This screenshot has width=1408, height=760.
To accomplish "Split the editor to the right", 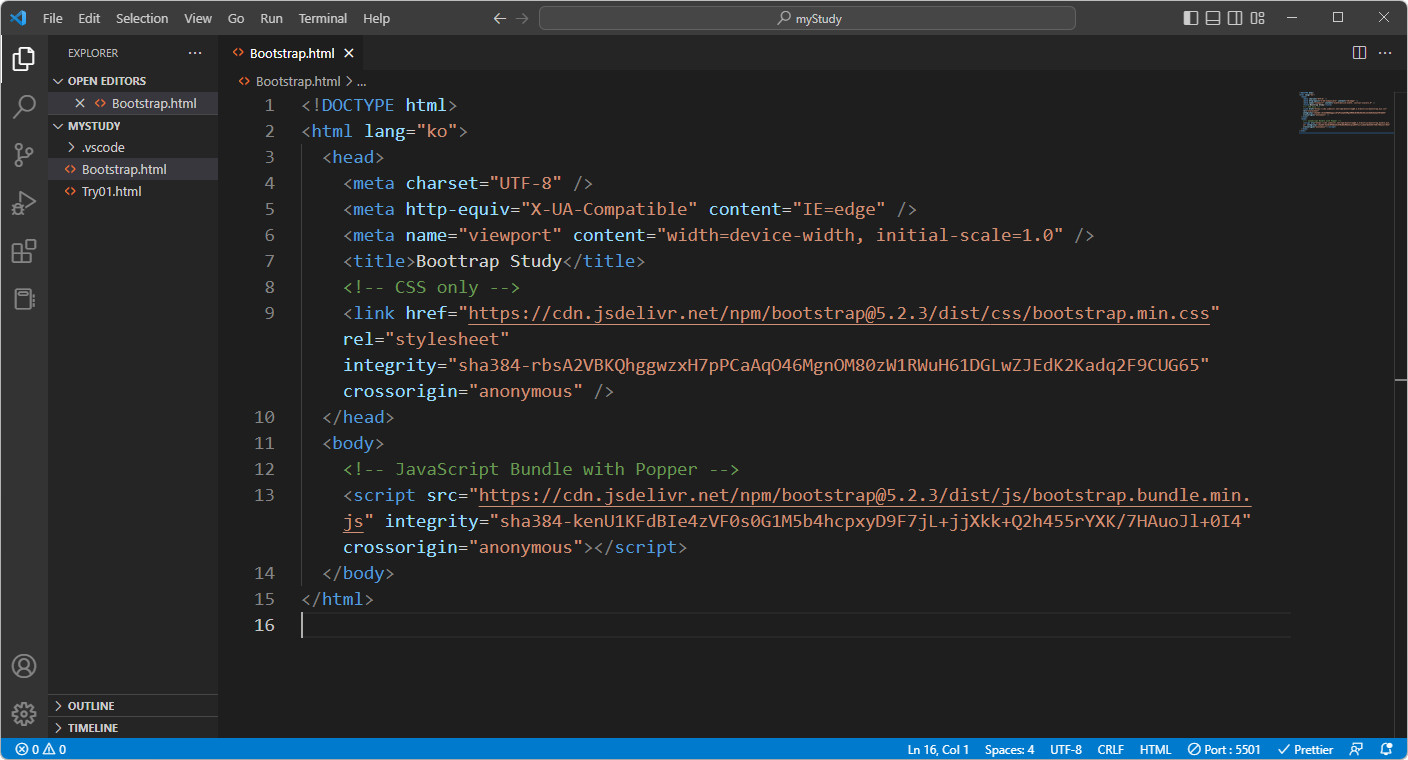I will [1360, 53].
